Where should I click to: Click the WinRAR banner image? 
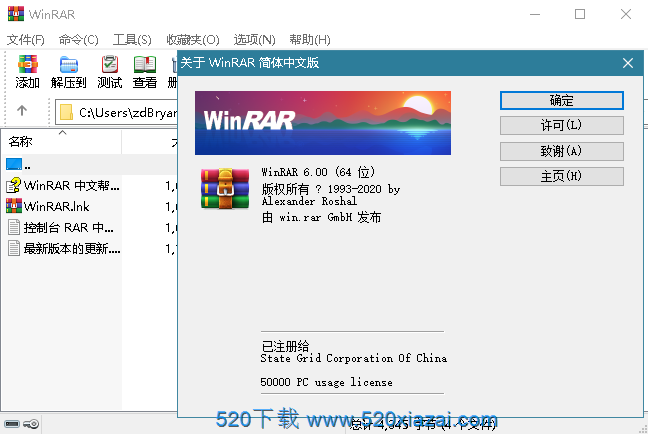[323, 123]
